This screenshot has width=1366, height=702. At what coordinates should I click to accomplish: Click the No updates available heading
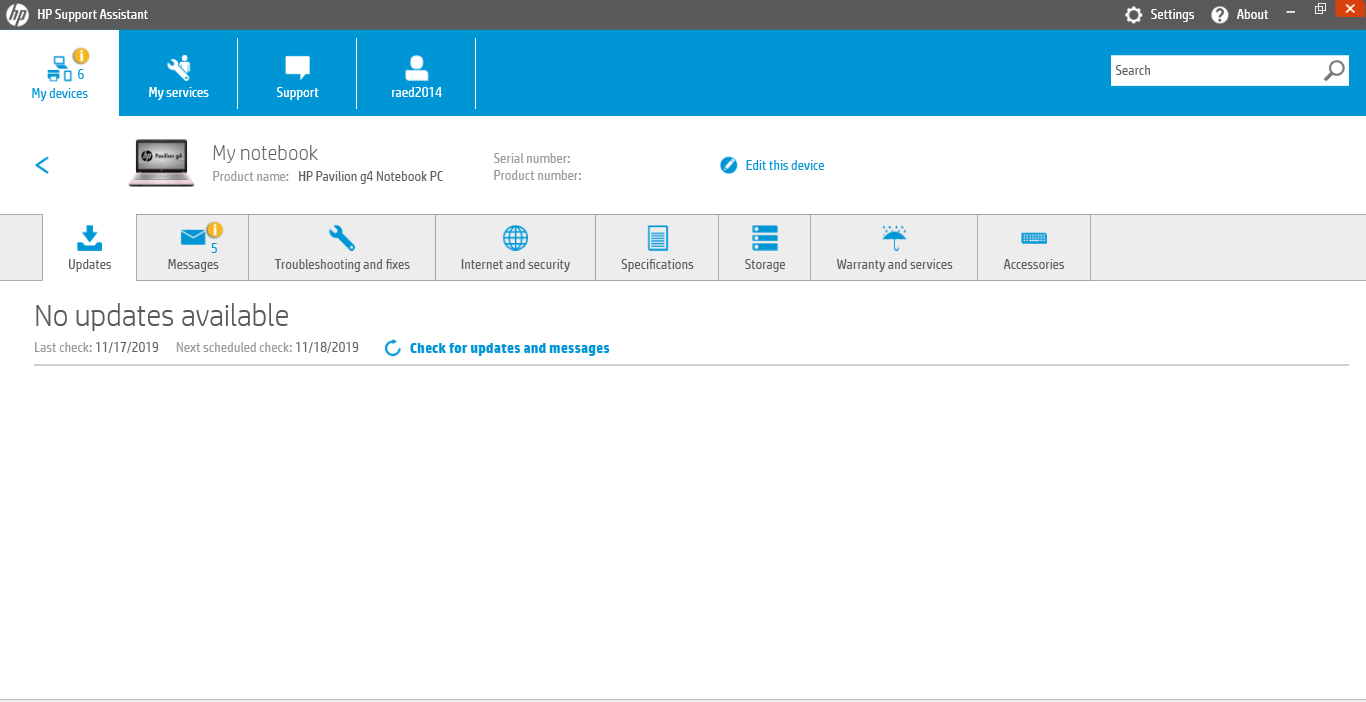(161, 316)
